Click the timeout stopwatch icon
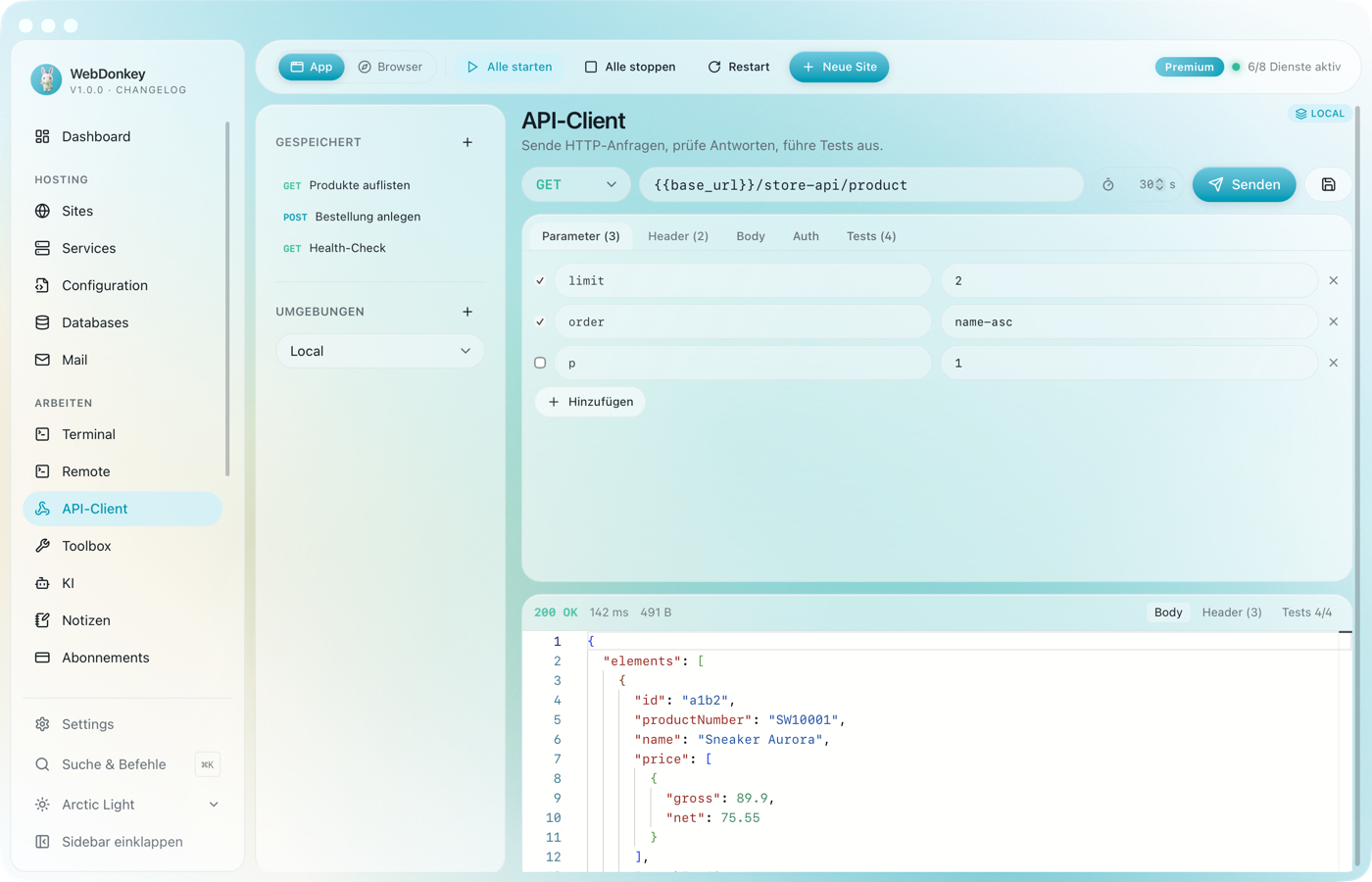 (1108, 184)
